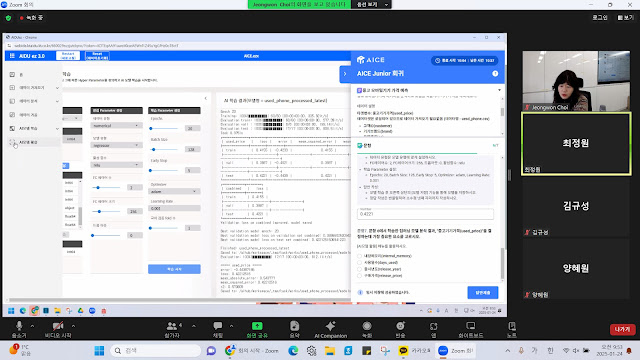Select the internal_memory radio option
This screenshot has height=360, width=640.
360,256
